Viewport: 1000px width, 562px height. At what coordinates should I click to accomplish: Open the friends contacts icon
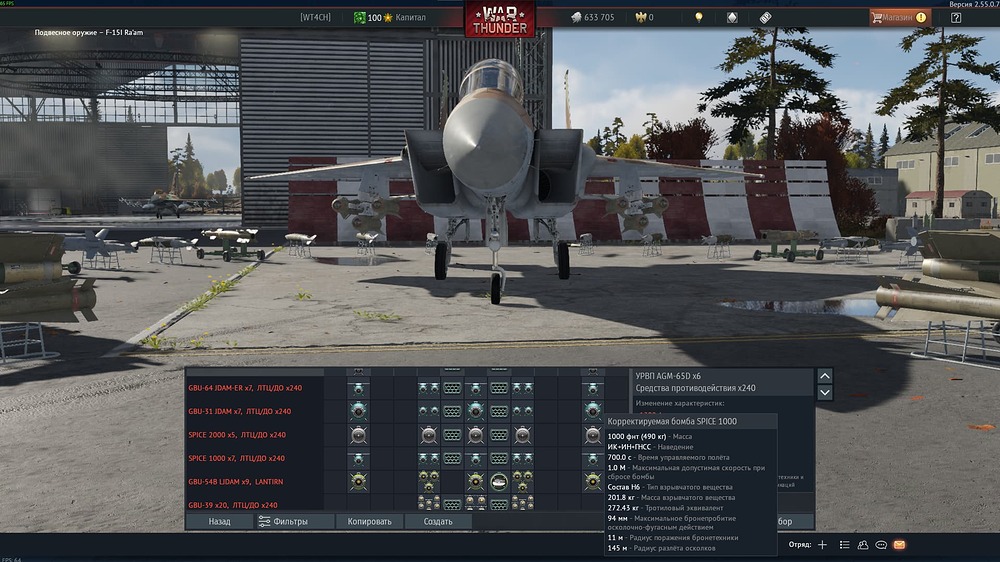[x=862, y=545]
